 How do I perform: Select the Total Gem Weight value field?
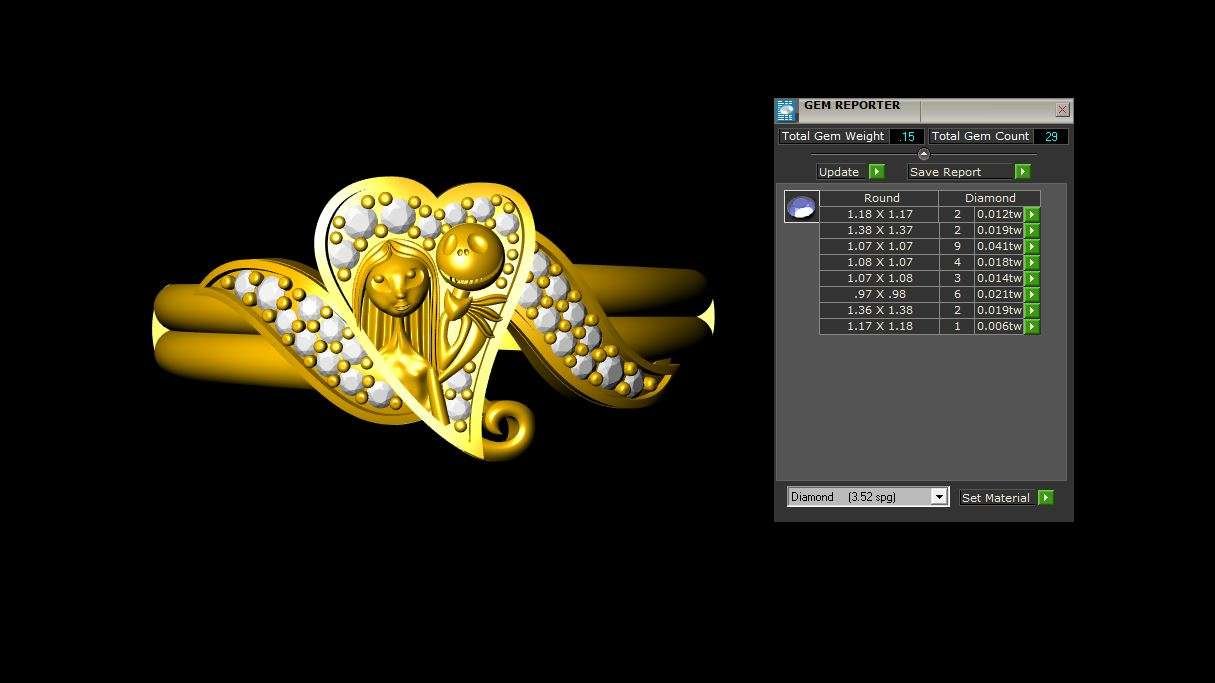[x=907, y=137]
